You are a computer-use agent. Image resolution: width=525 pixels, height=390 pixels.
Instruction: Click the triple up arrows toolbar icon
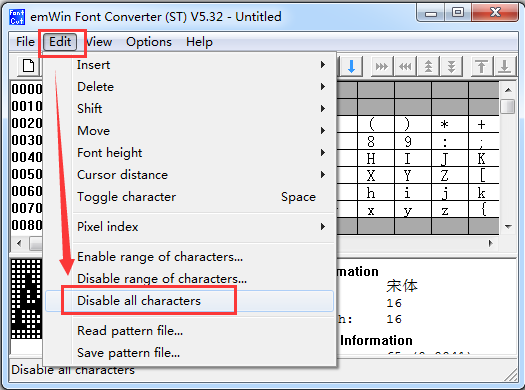428,66
